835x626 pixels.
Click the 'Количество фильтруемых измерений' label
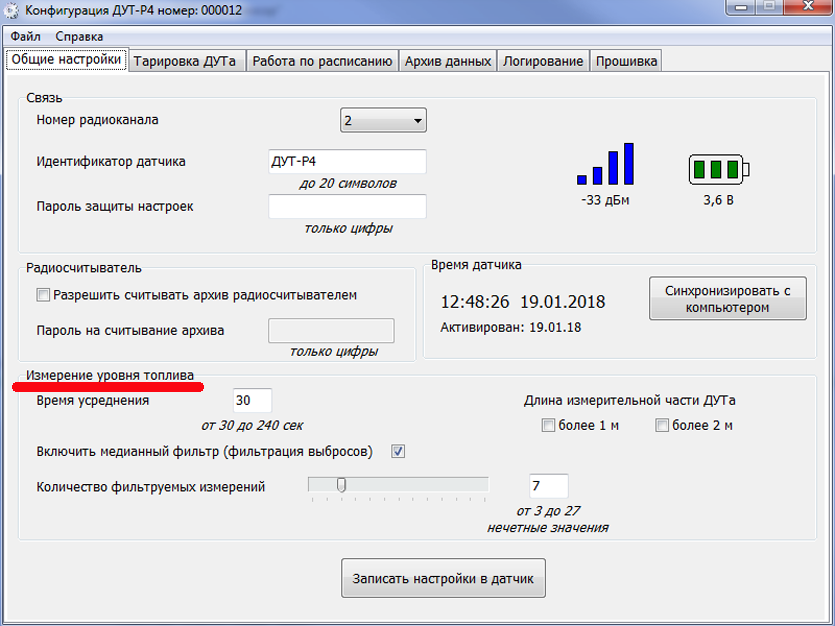pyautogui.click(x=151, y=487)
